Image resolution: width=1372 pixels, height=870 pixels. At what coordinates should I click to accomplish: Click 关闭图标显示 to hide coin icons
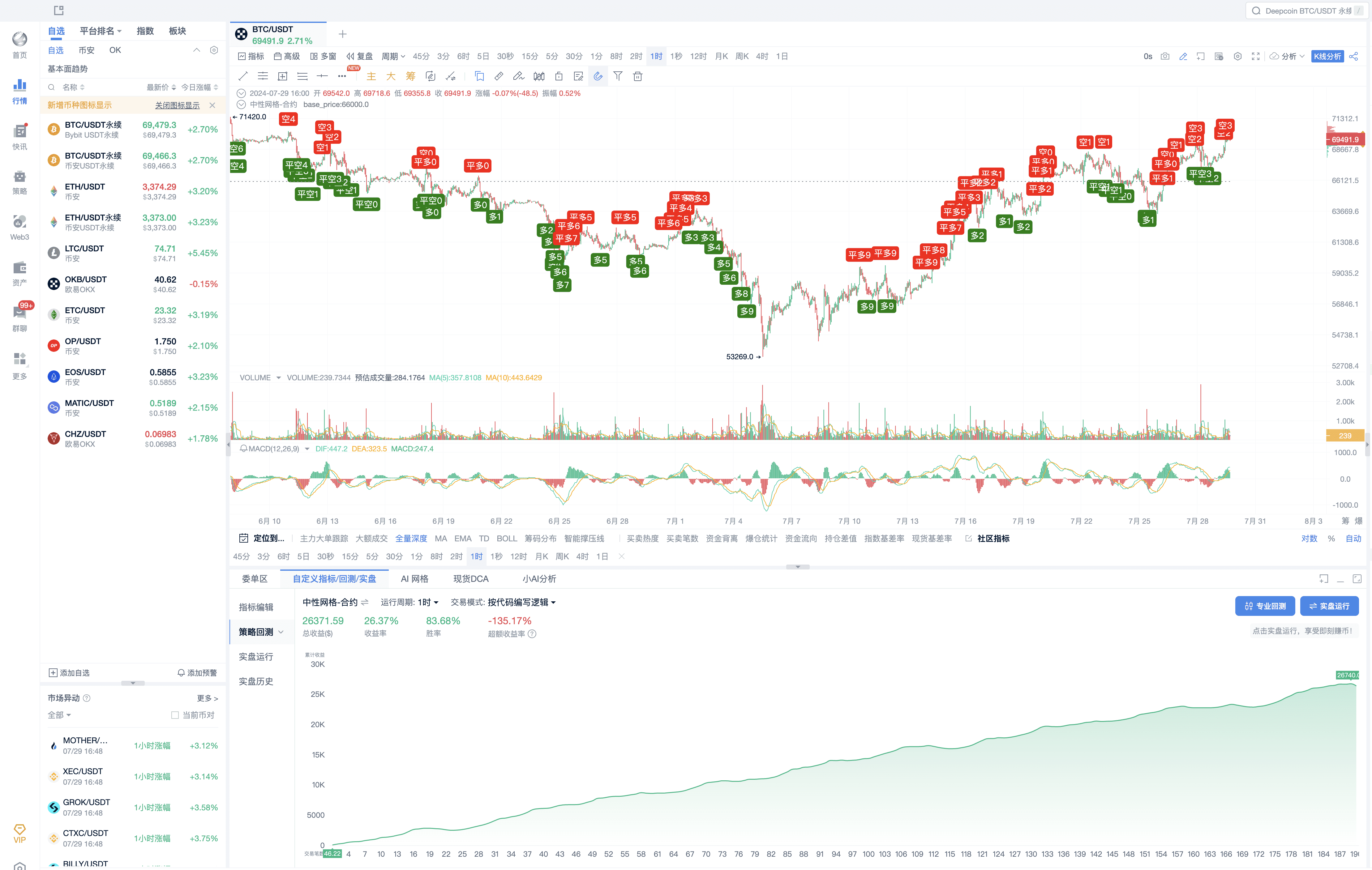click(177, 105)
